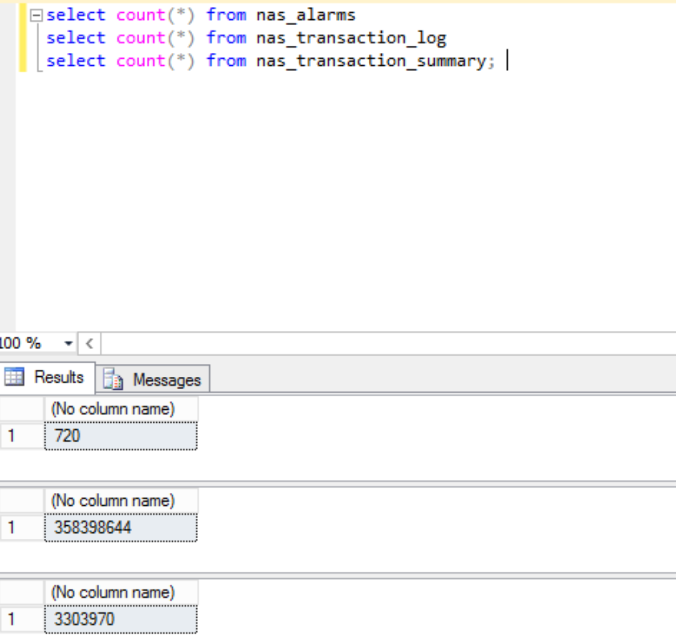
Task: Select the cell containing 3303970
Action: 121,619
